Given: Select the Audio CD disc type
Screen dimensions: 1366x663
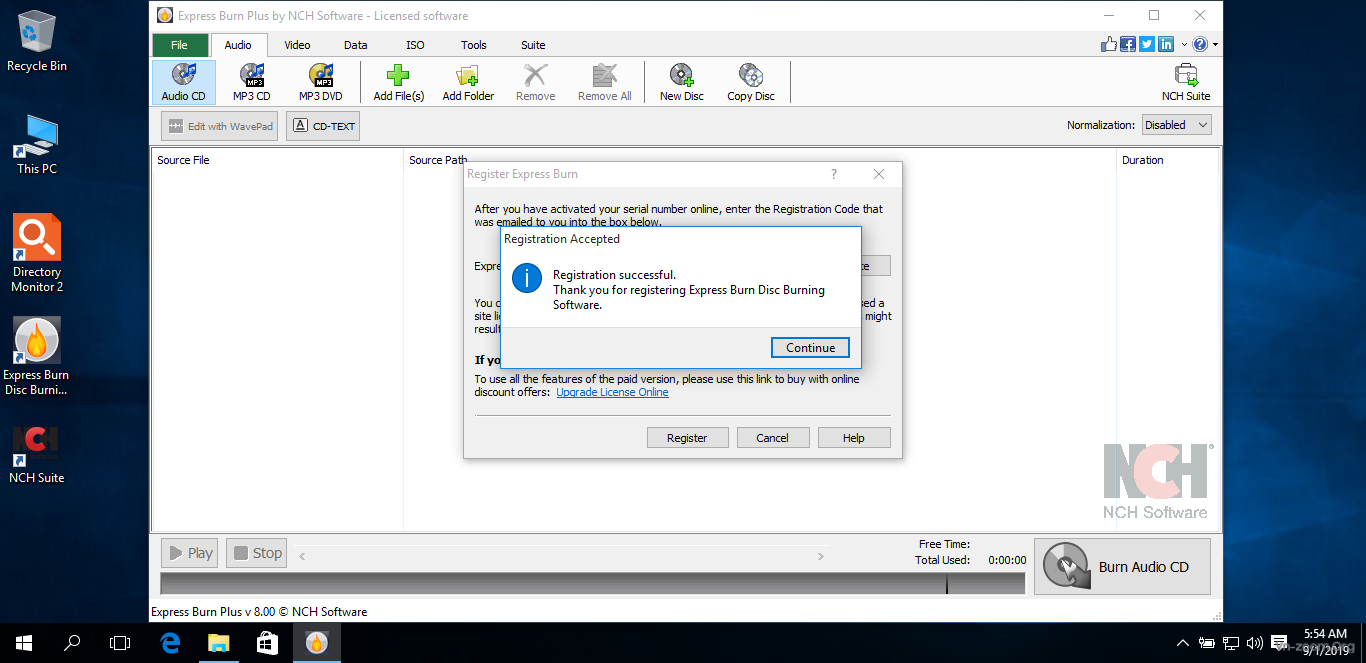Looking at the screenshot, I should point(183,82).
